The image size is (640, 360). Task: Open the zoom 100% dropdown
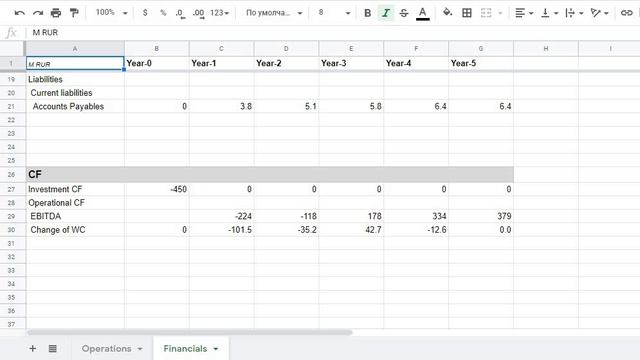point(111,13)
